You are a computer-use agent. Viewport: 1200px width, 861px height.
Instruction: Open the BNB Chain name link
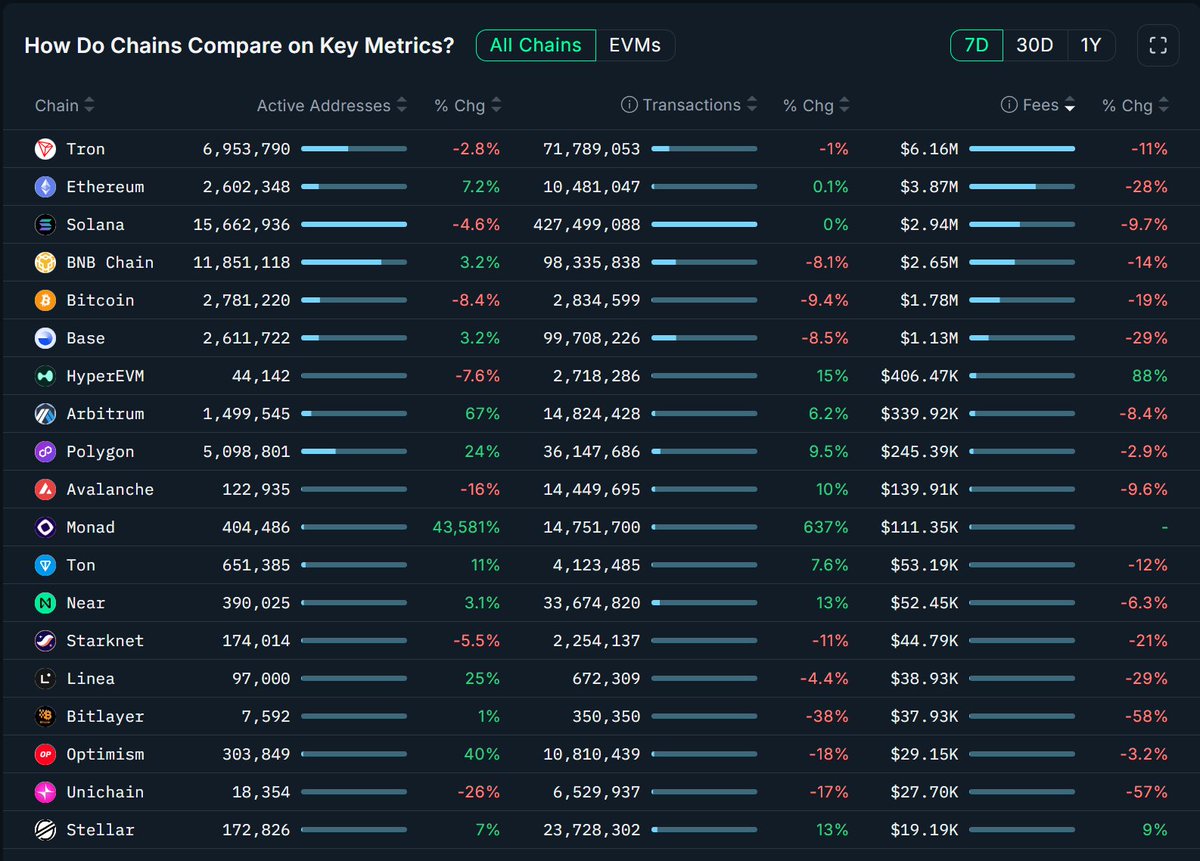click(110, 263)
